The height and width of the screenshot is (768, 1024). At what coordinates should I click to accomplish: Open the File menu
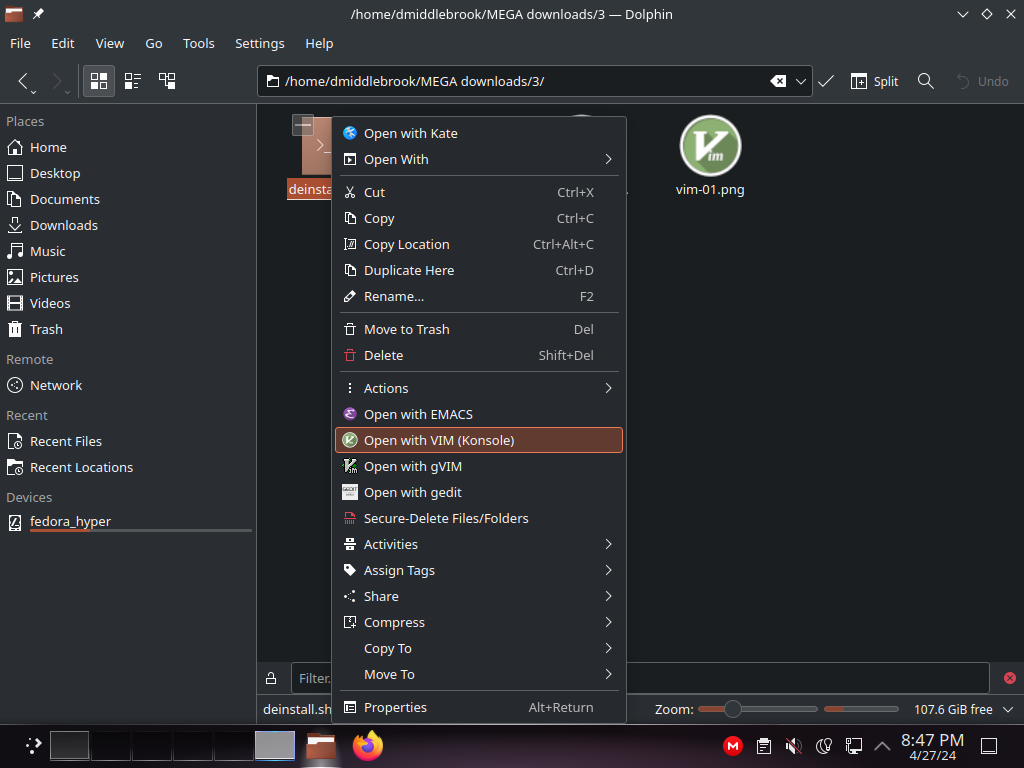click(x=20, y=43)
